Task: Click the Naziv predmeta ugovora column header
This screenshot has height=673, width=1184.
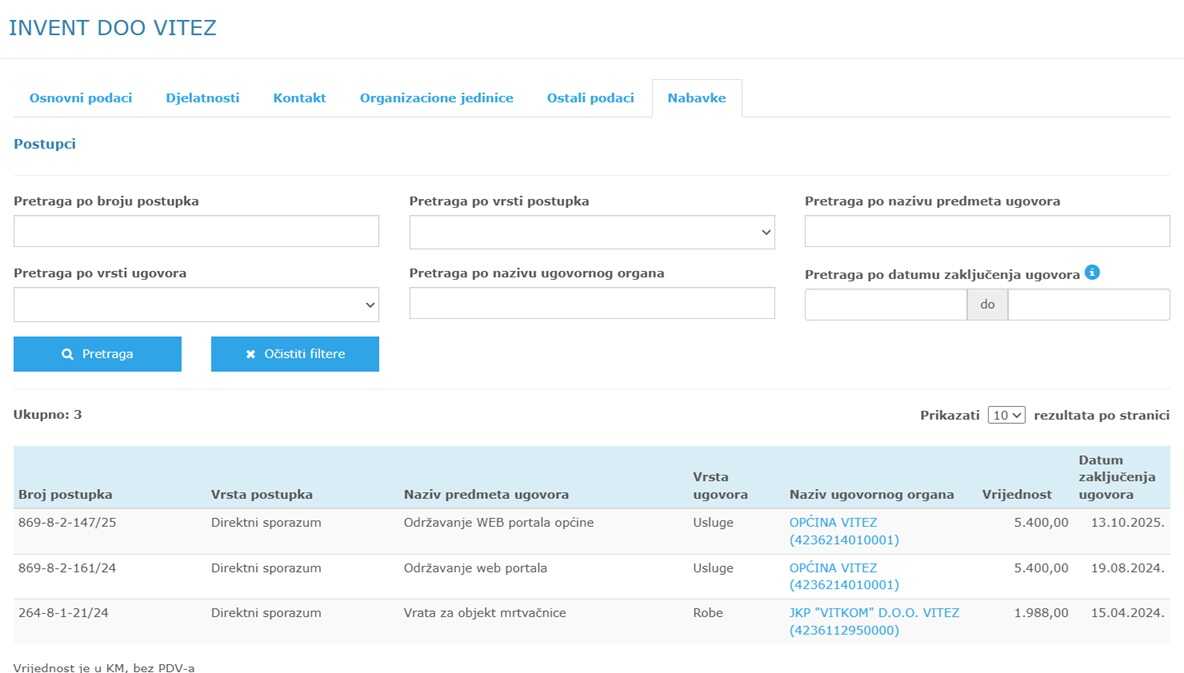Action: tap(486, 495)
